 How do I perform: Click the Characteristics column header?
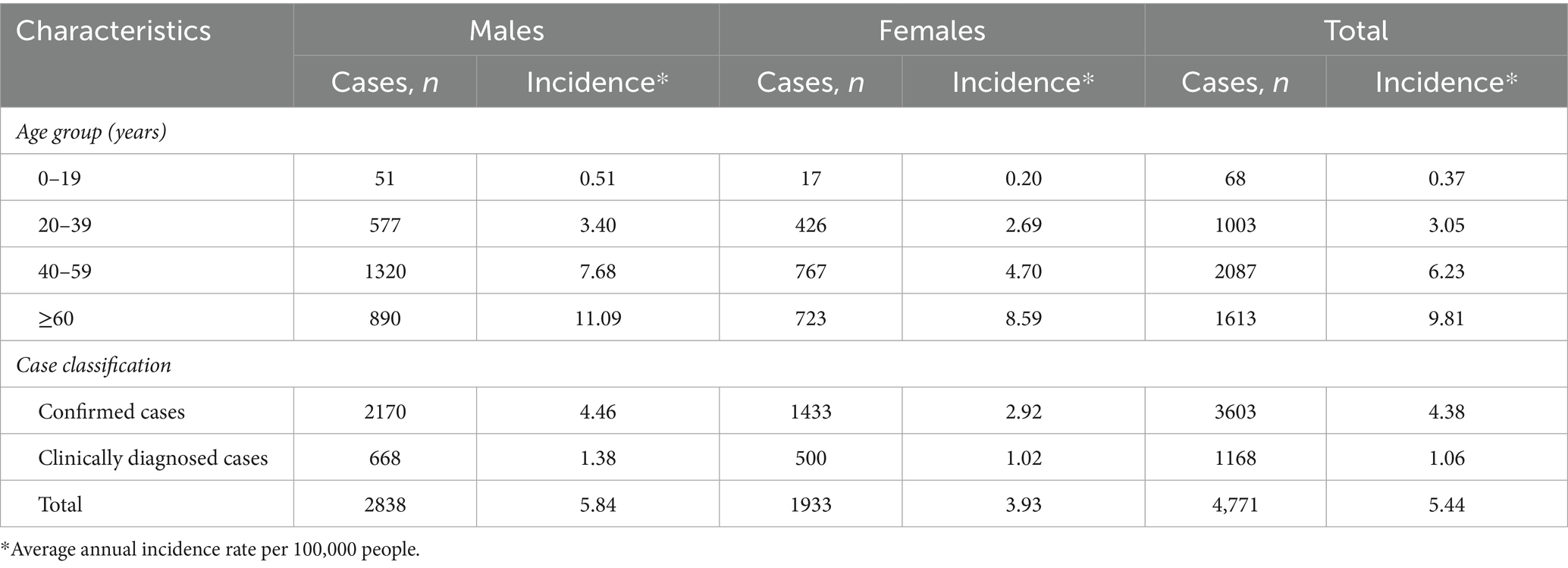[x=114, y=31]
